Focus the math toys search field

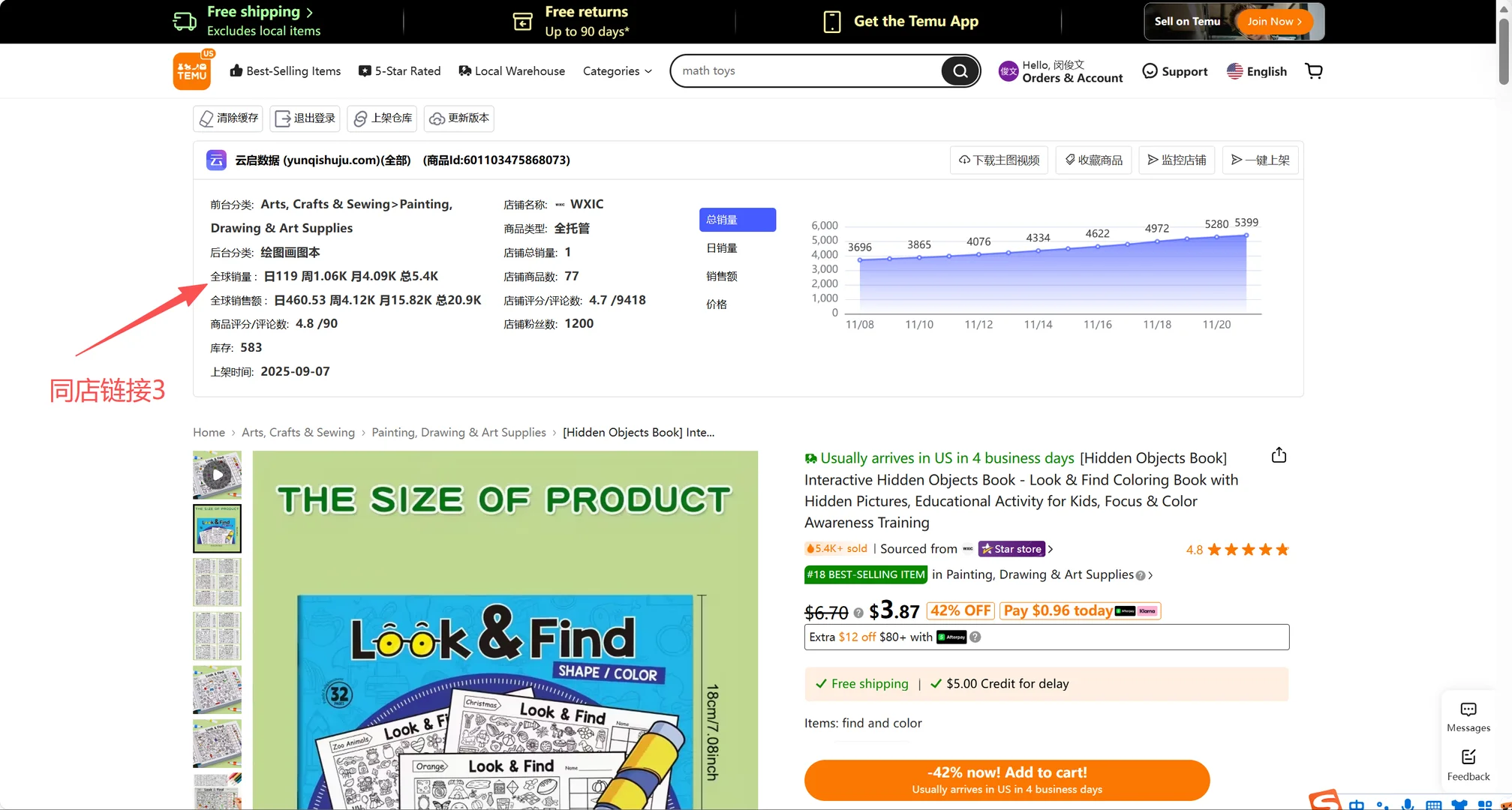(807, 71)
